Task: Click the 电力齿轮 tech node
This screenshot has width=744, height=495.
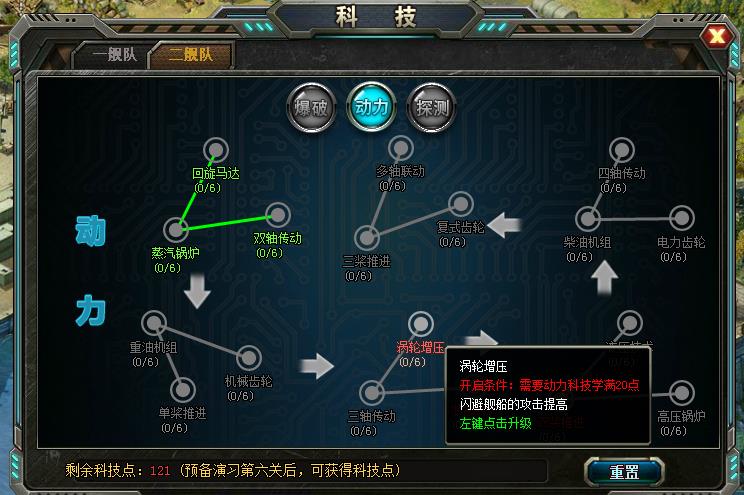Action: (x=682, y=218)
